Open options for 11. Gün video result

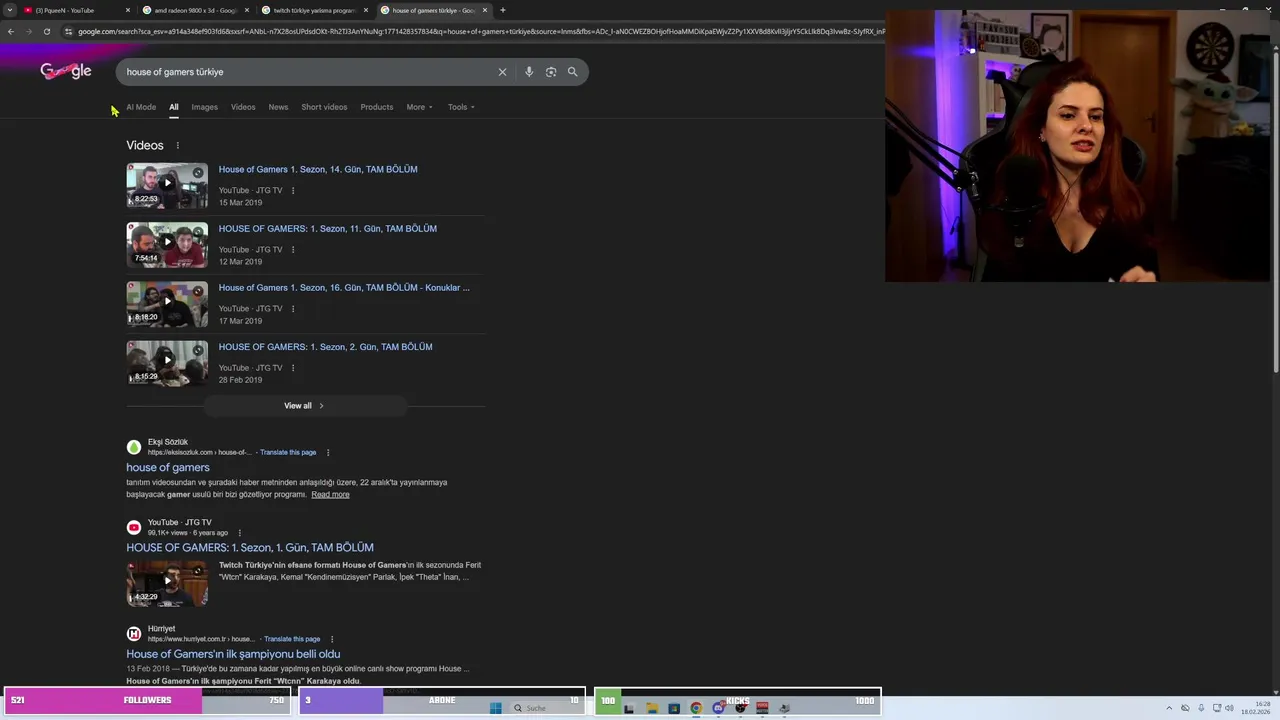pos(293,249)
